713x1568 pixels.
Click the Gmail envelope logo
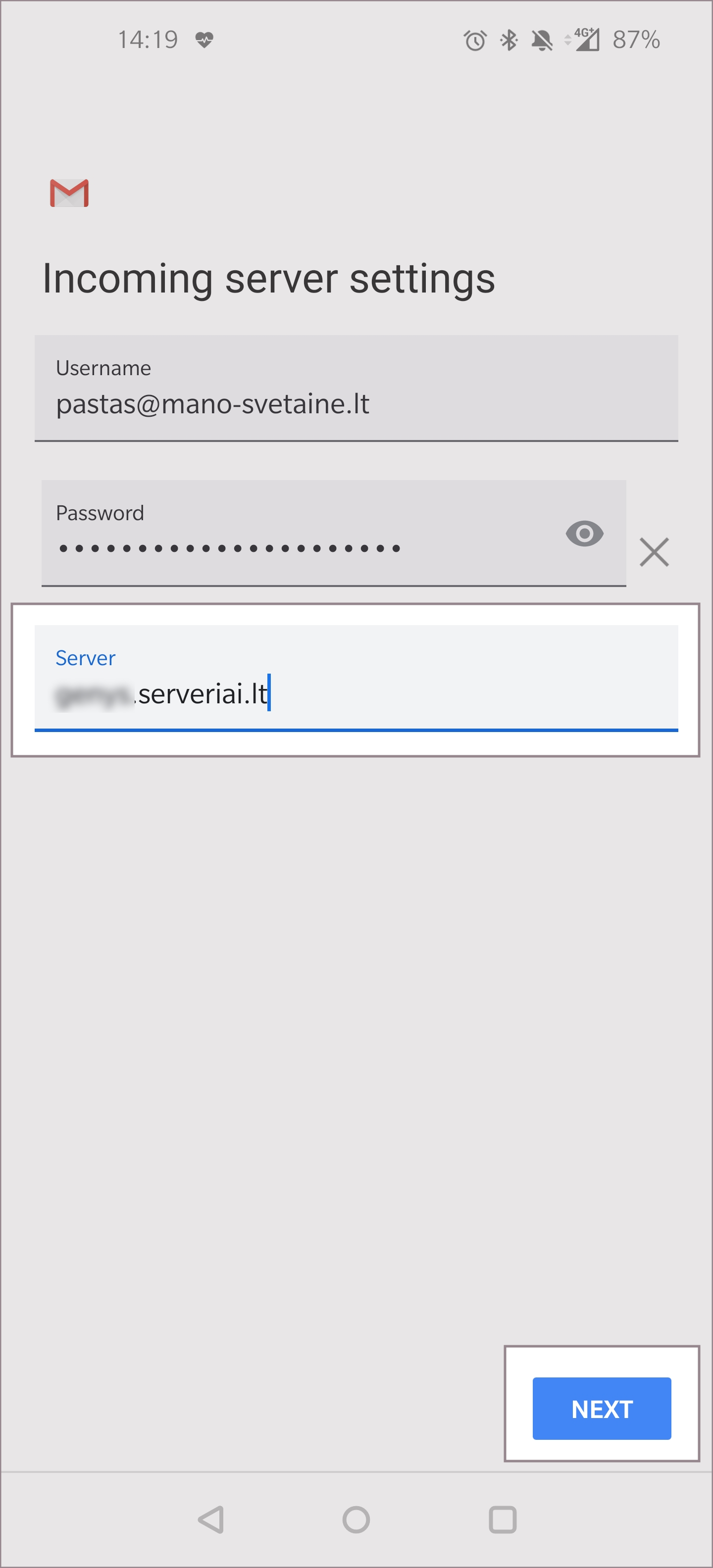(69, 193)
